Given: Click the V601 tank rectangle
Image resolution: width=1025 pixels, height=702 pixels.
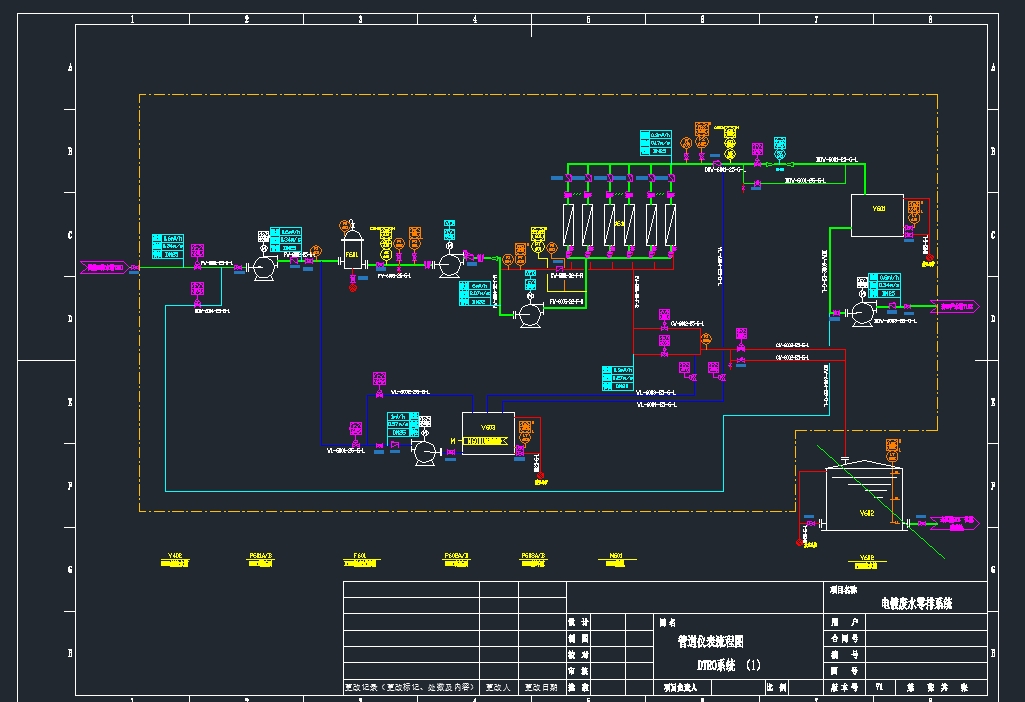Looking at the screenshot, I should tap(877, 215).
